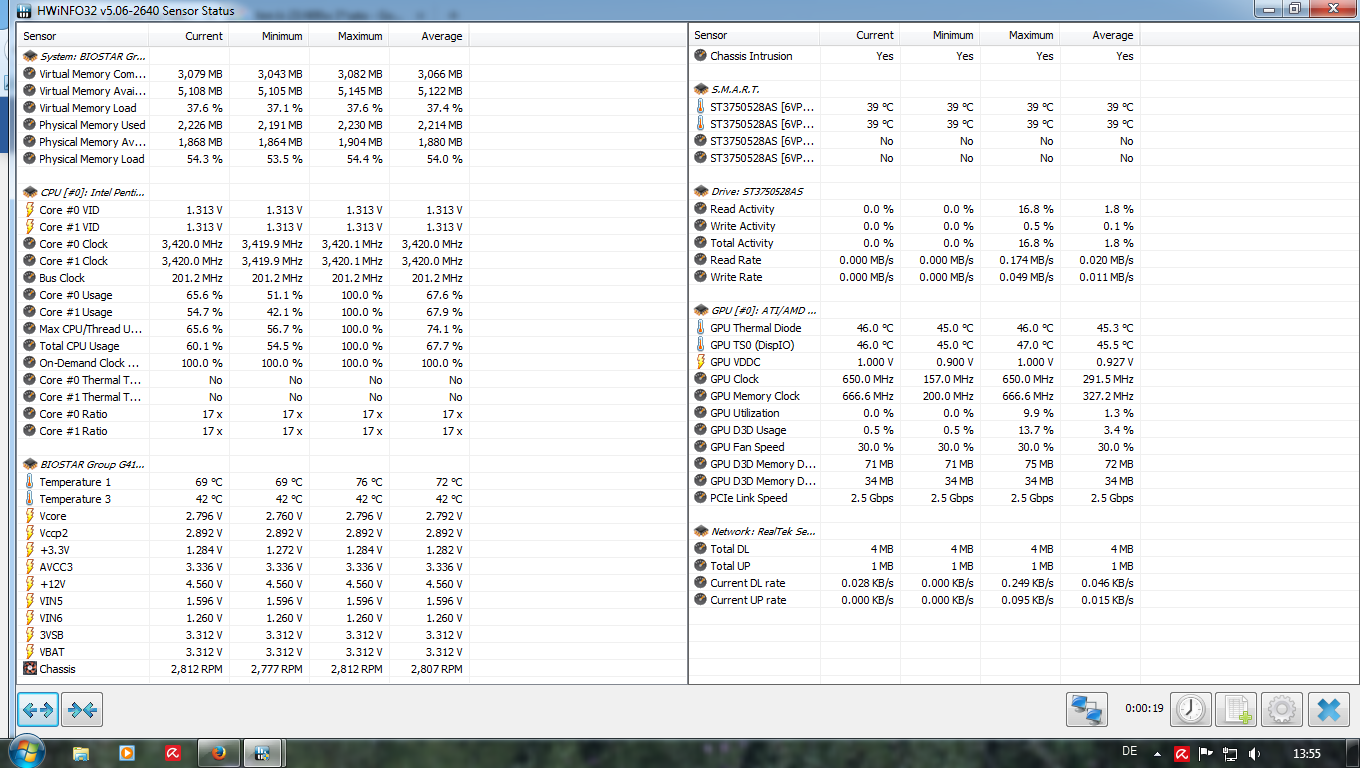Click the Vcore lightning bolt icon
The image size is (1360, 768).
click(x=30, y=516)
